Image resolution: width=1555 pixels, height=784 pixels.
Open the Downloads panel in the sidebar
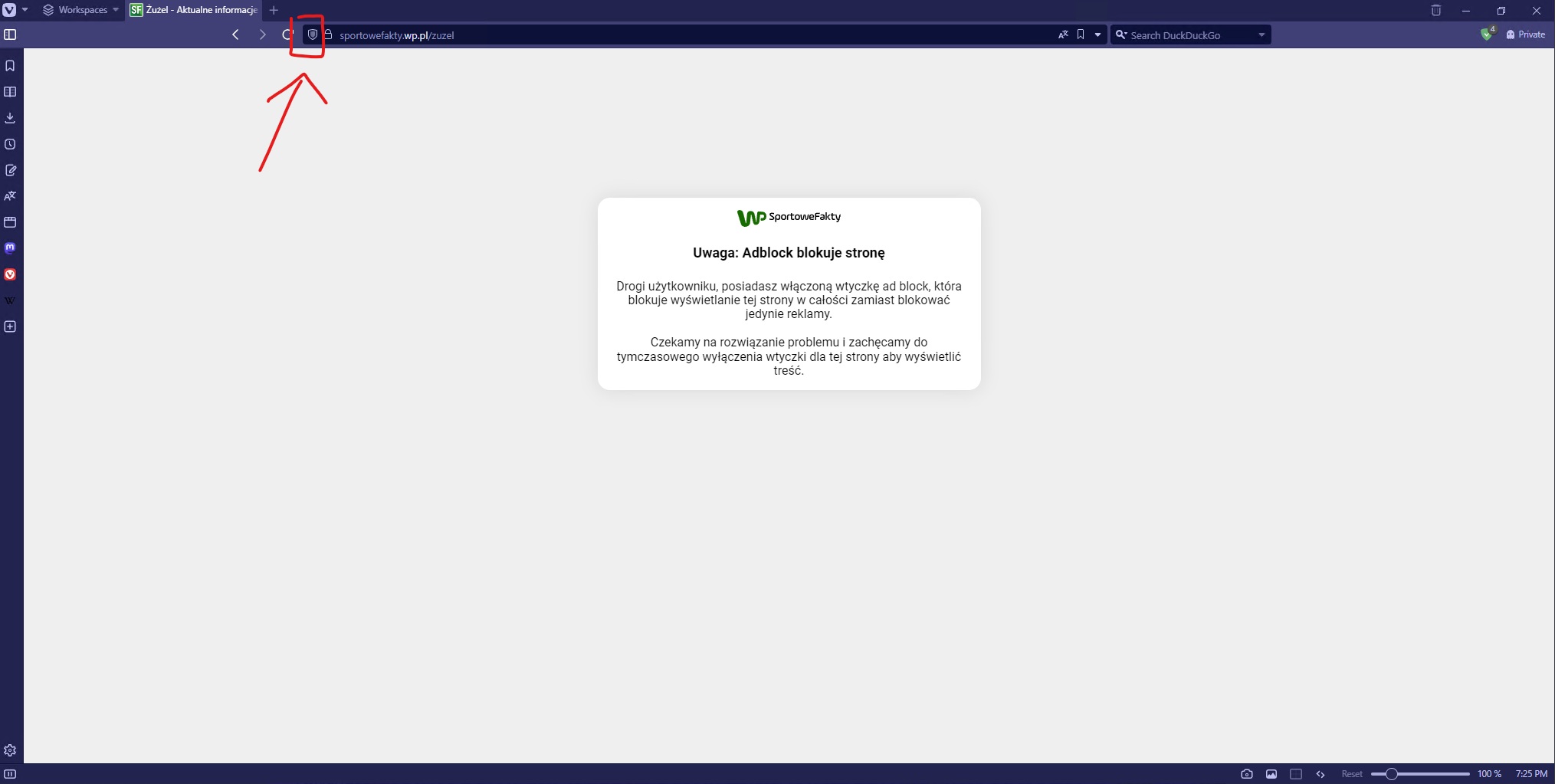tap(10, 117)
